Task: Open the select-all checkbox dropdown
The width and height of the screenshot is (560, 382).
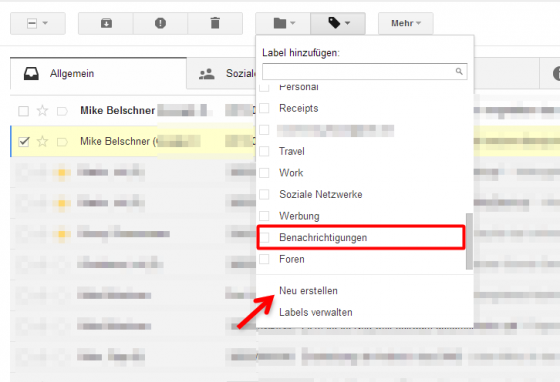Action: [38, 24]
